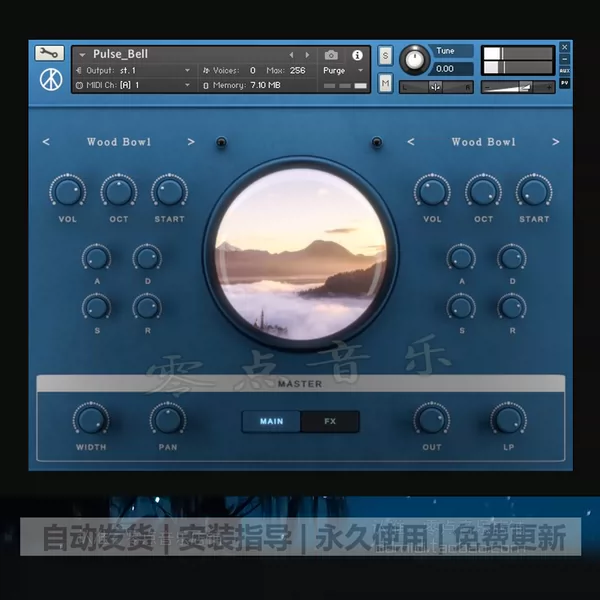Click the right layer OCT knob
The width and height of the screenshot is (600, 600).
(483, 191)
